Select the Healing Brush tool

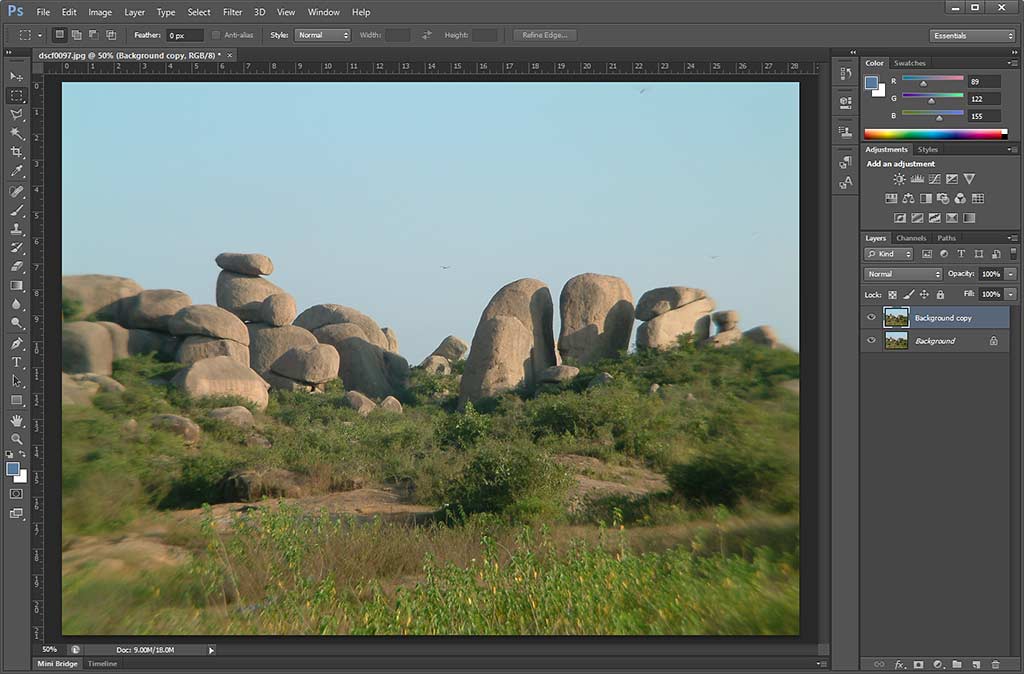tap(16, 191)
